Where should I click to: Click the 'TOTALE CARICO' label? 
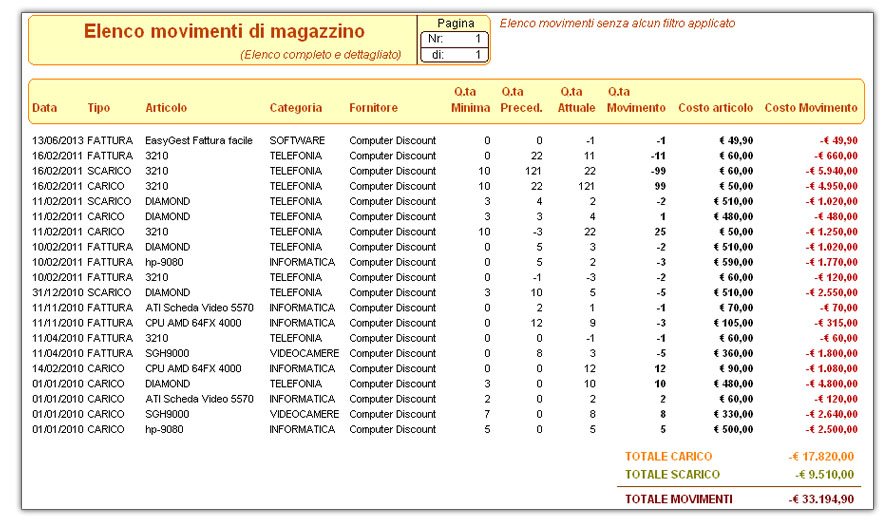pos(668,456)
